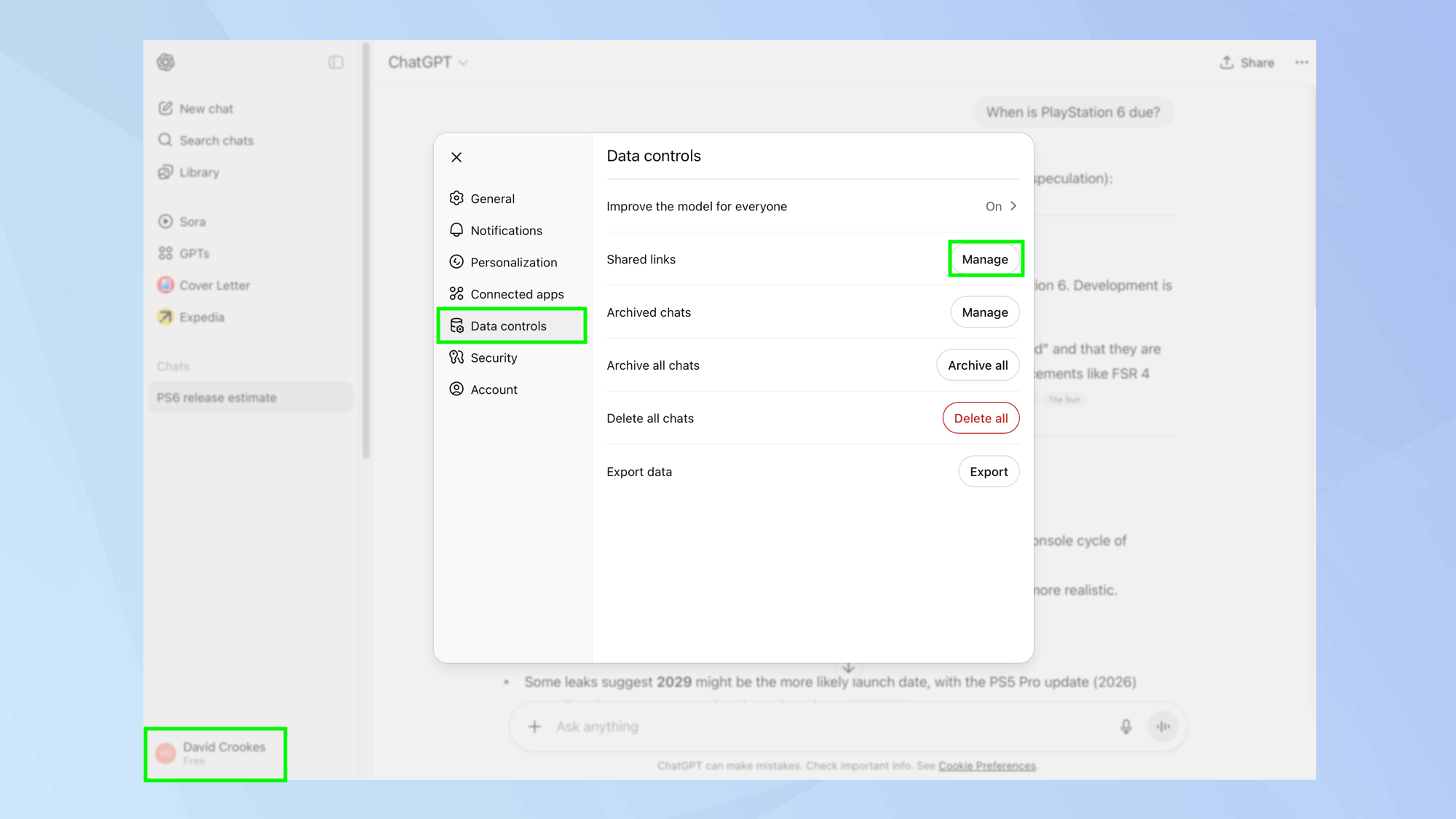The image size is (1456, 819).
Task: Switch to the General settings tab
Action: pos(492,199)
